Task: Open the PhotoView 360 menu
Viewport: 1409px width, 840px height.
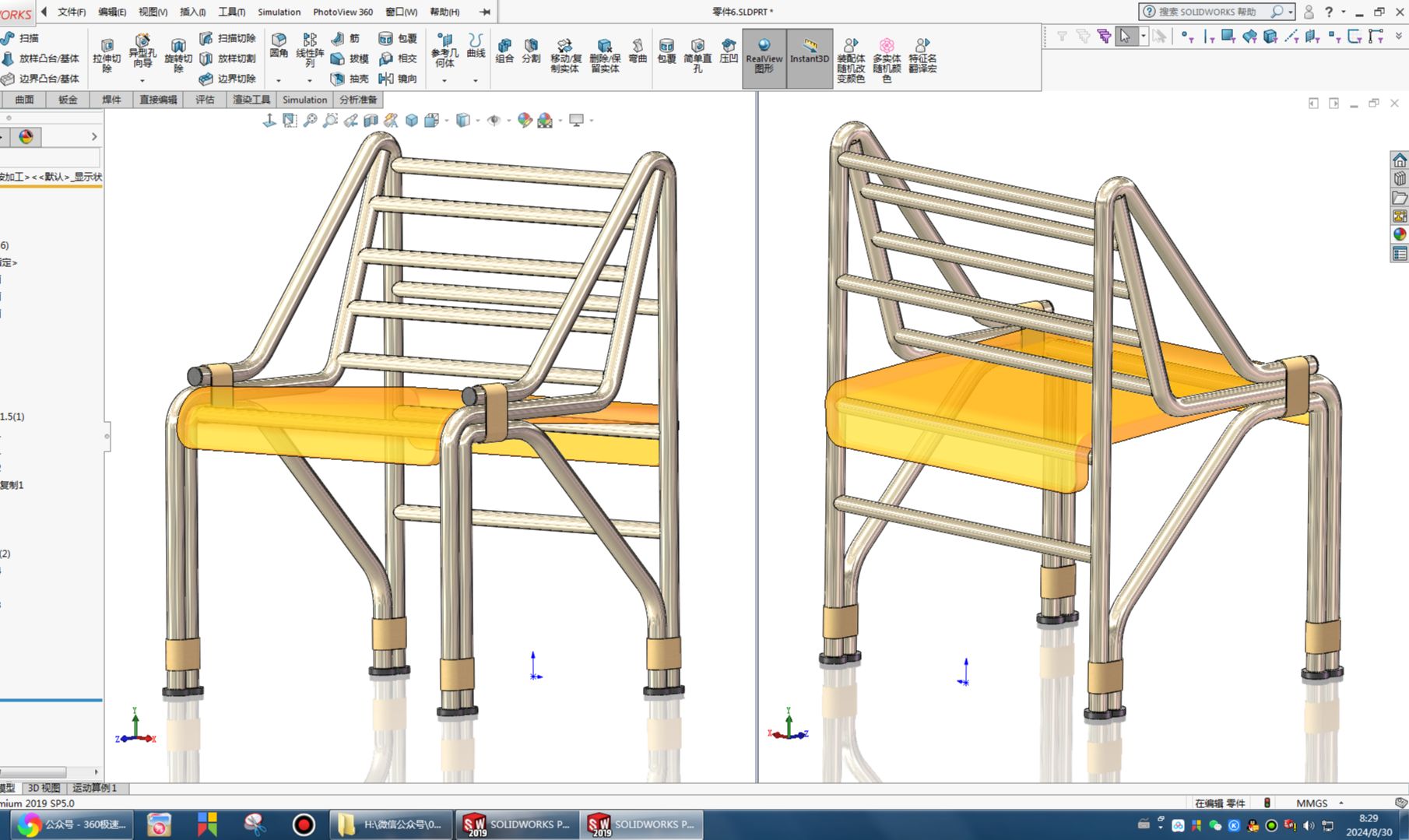Action: click(343, 12)
